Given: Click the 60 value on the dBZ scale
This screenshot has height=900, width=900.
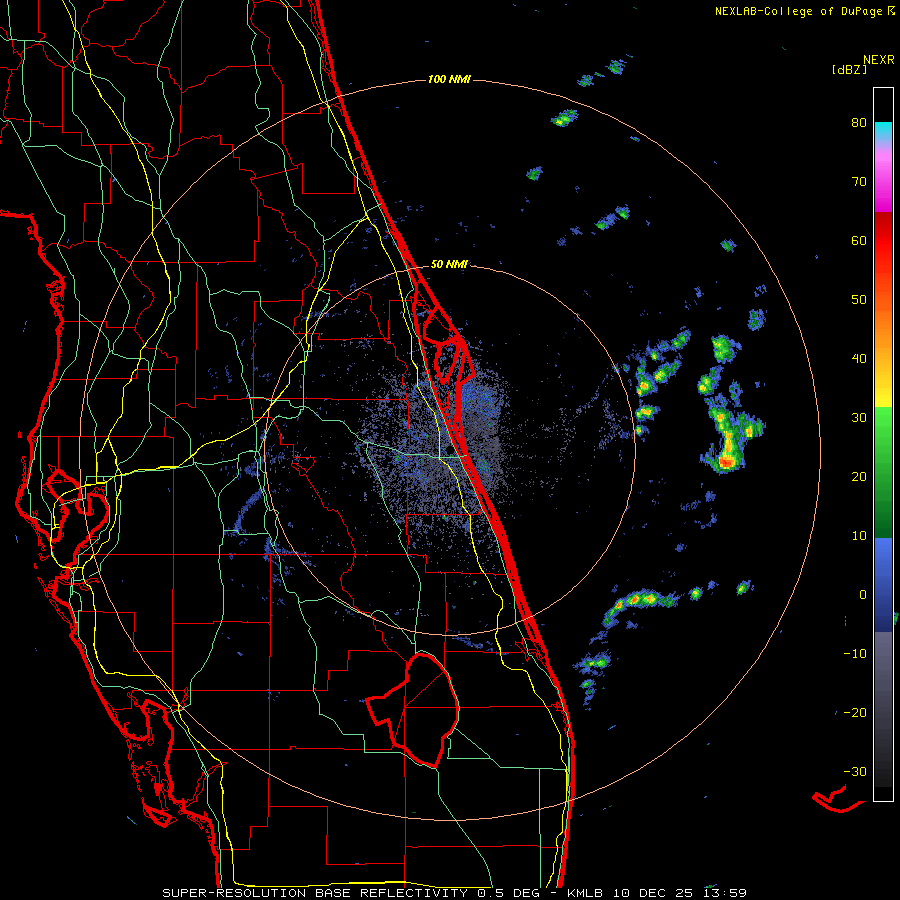Looking at the screenshot, I should pos(859,240).
